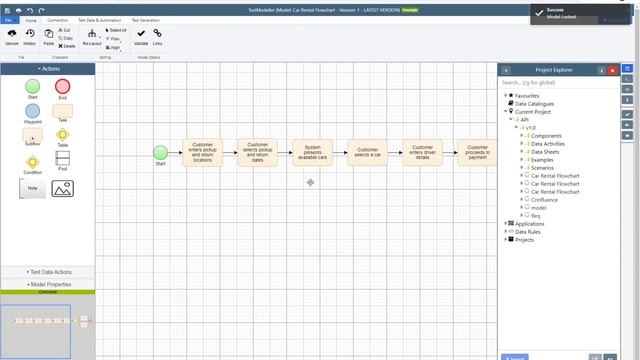Expand the Components folder

click(x=522, y=136)
